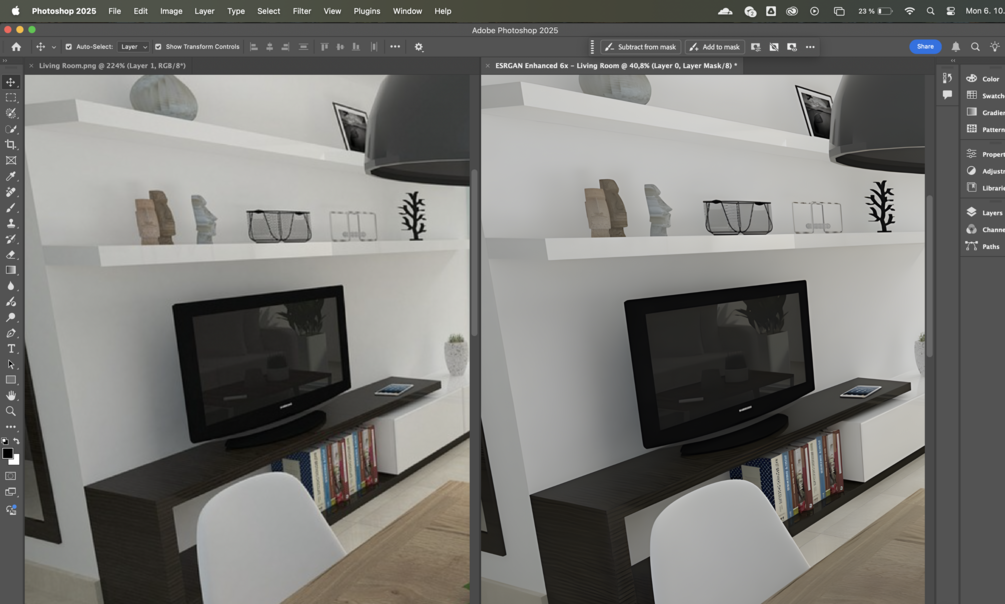
Task: Click the Subtract from mask button
Action: pos(640,47)
